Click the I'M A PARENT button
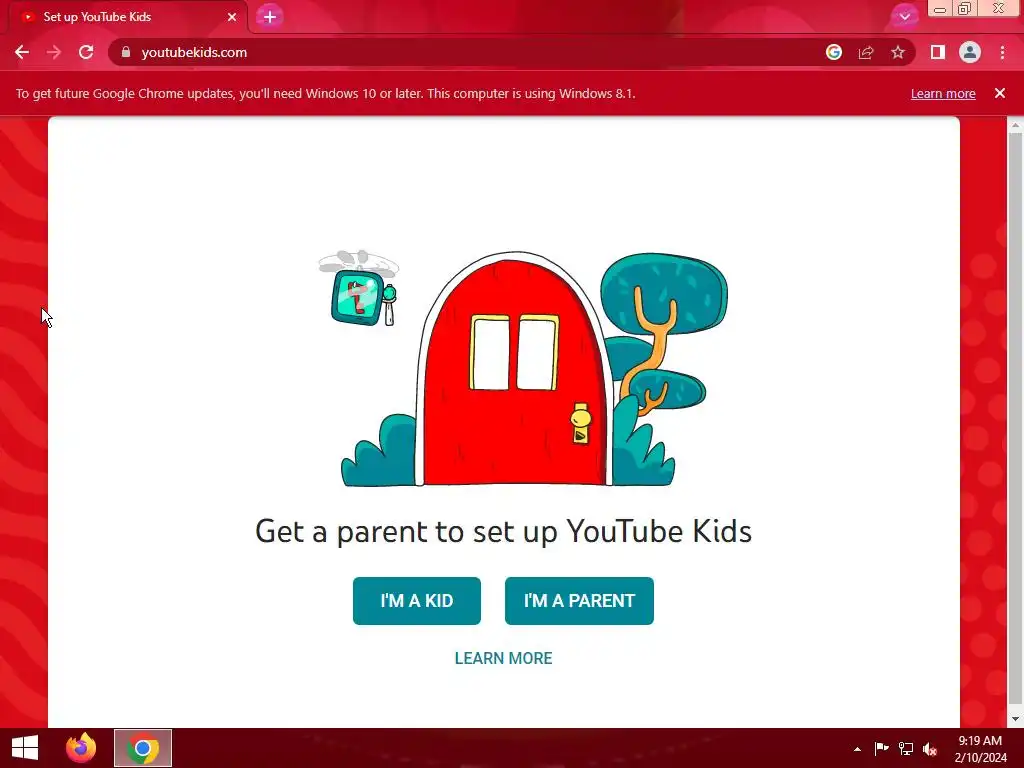This screenshot has height=768, width=1024. (x=579, y=601)
